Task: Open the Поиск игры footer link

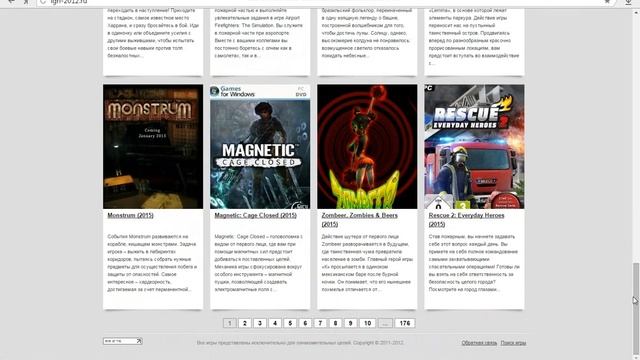Action: coord(513,343)
